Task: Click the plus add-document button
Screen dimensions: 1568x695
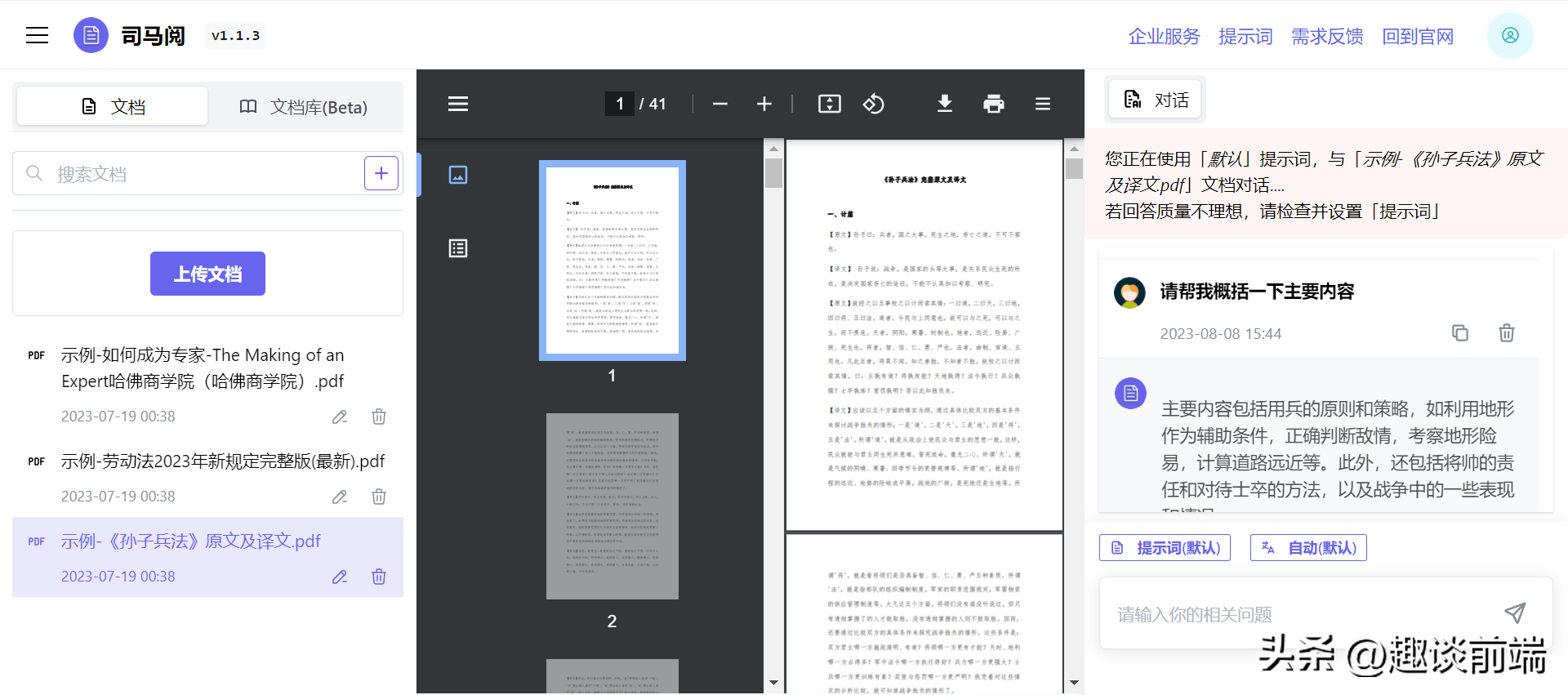Action: 381,173
